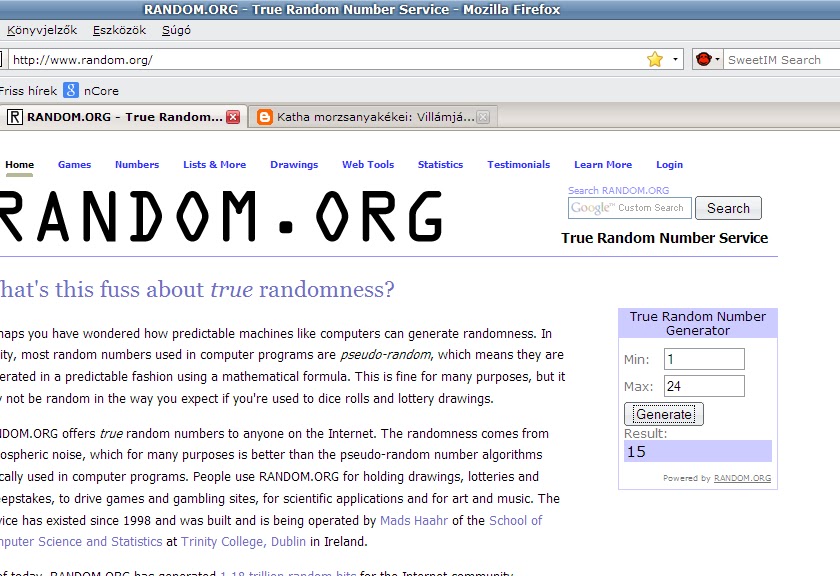Click the Friss hírek bookmark
The image size is (840, 576).
[x=28, y=91]
